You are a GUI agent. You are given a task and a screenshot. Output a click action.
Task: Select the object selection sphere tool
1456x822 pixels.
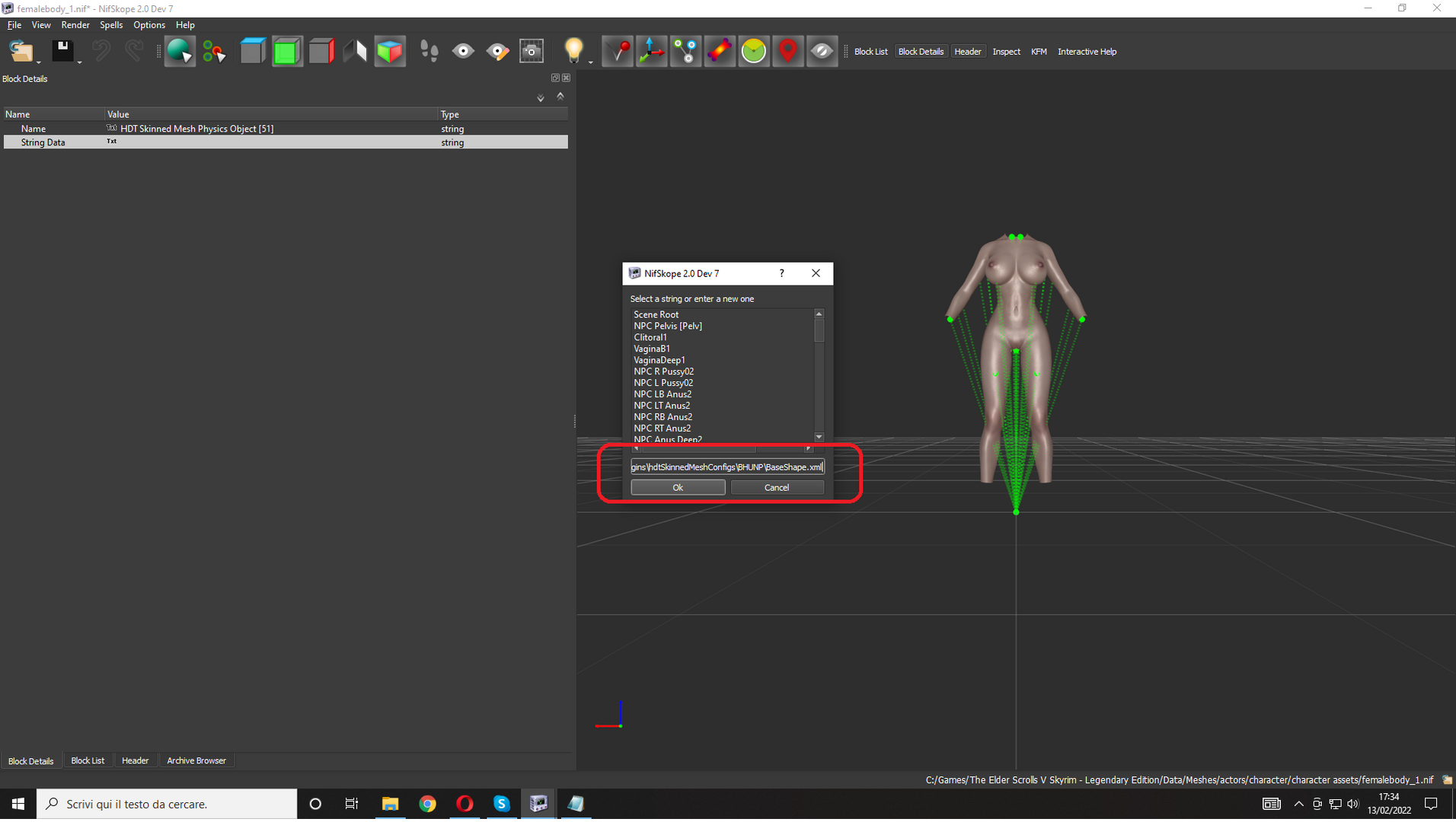tap(180, 51)
